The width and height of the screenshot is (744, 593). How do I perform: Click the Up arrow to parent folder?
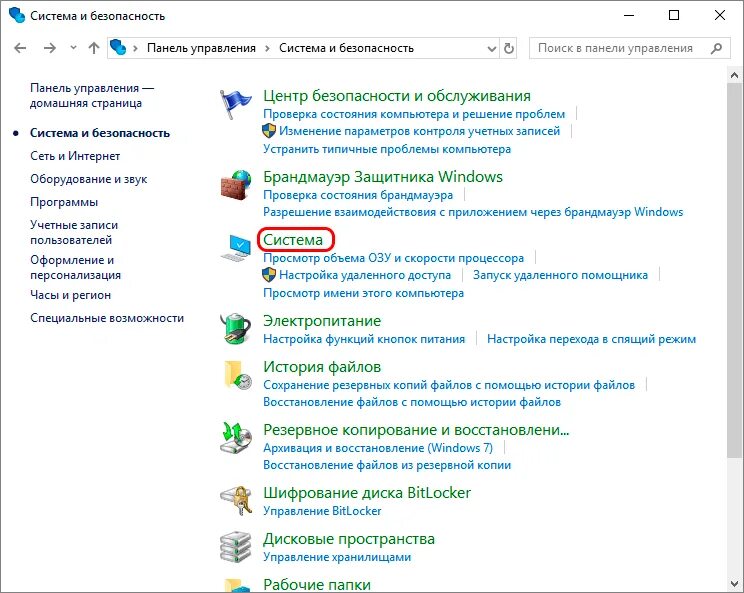[x=94, y=48]
